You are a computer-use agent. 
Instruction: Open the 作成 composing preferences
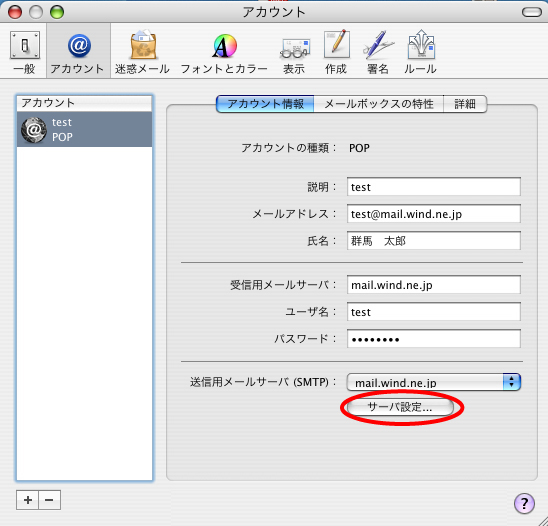pos(336,52)
